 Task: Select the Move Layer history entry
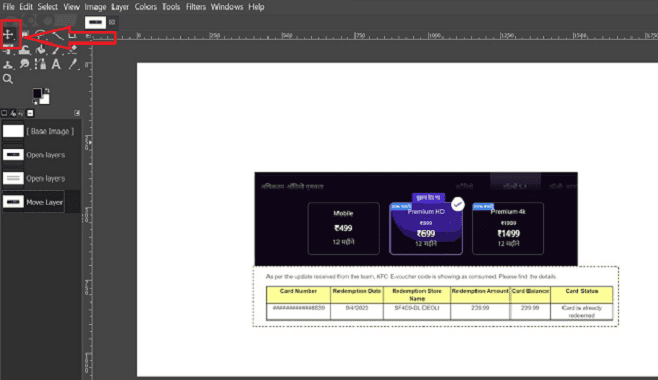(x=34, y=202)
